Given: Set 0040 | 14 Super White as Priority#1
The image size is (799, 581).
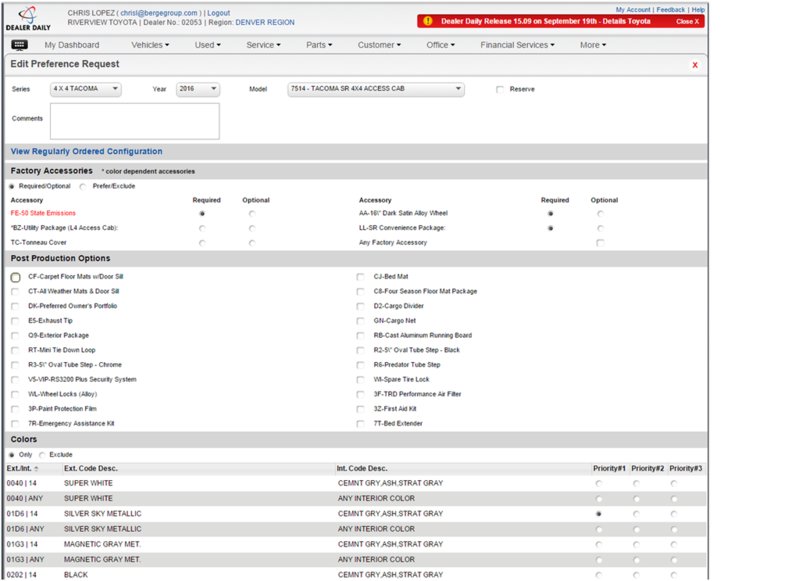Looking at the screenshot, I should click(599, 484).
